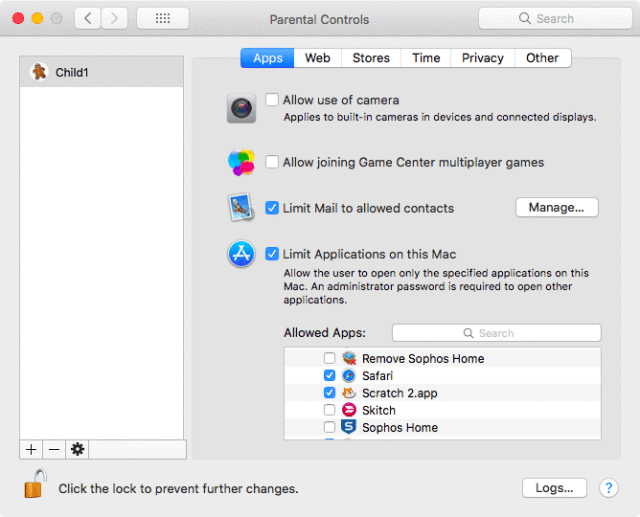This screenshot has width=640, height=517.
Task: Go forward with the right chevron
Action: 114,18
